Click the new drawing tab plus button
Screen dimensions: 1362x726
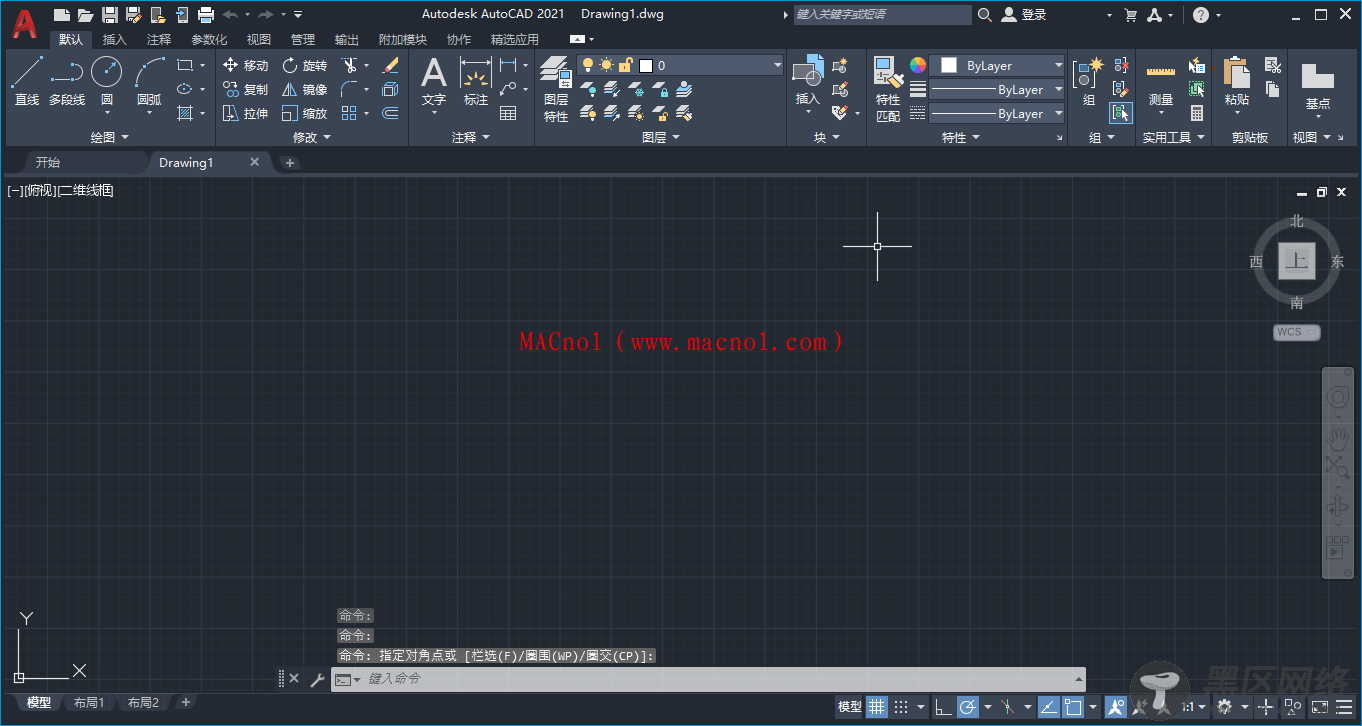(290, 162)
